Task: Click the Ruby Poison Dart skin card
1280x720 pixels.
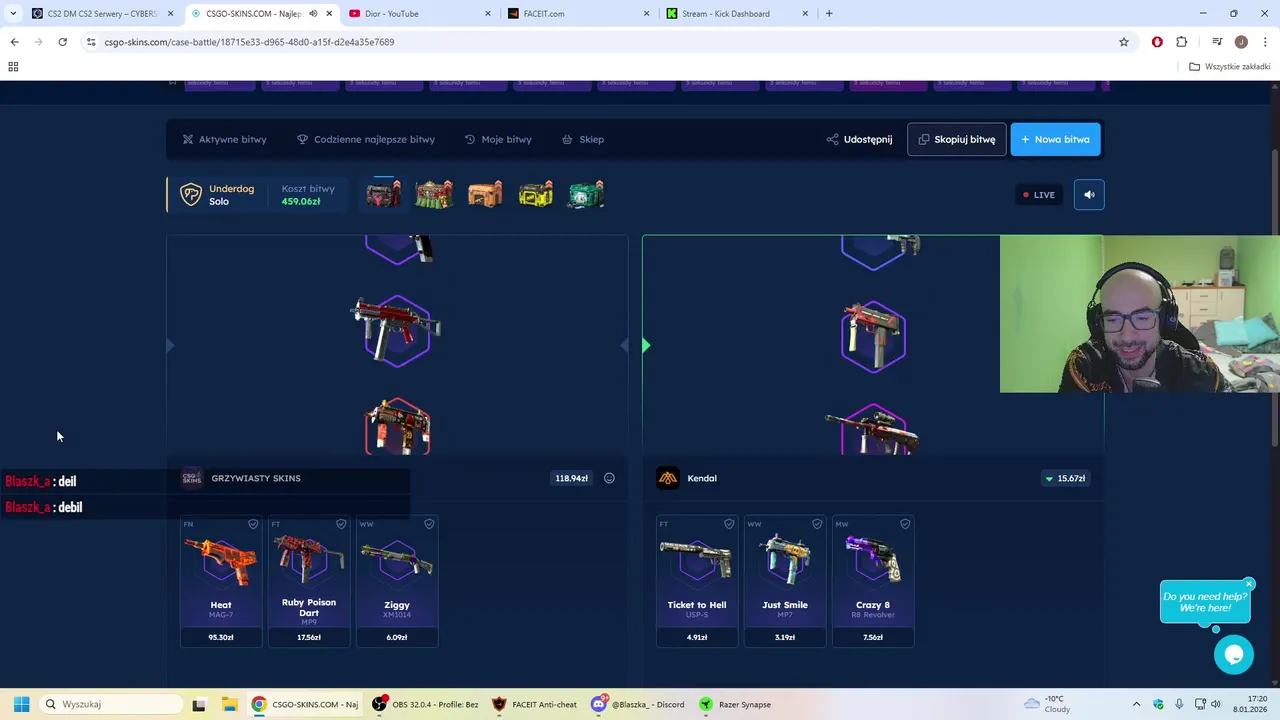Action: click(x=309, y=581)
